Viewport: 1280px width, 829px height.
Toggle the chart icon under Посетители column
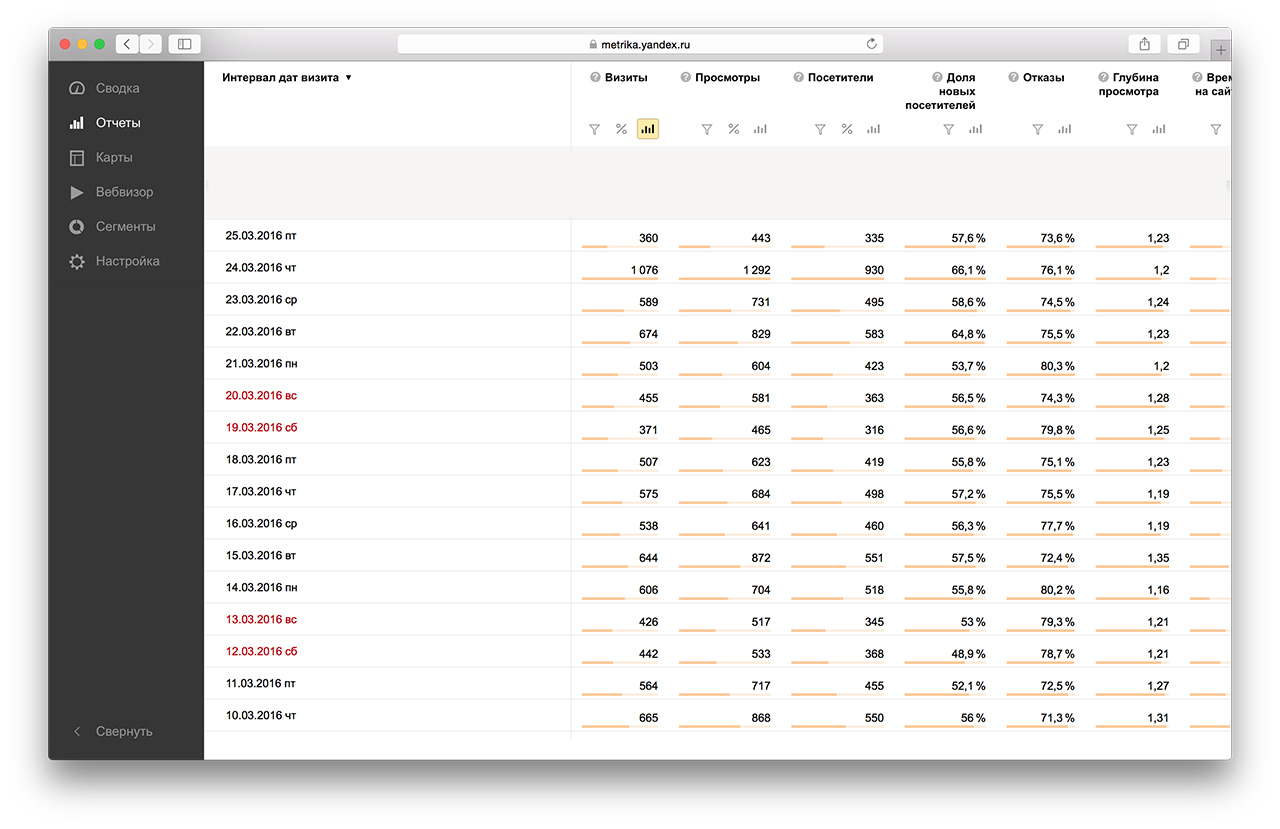873,129
